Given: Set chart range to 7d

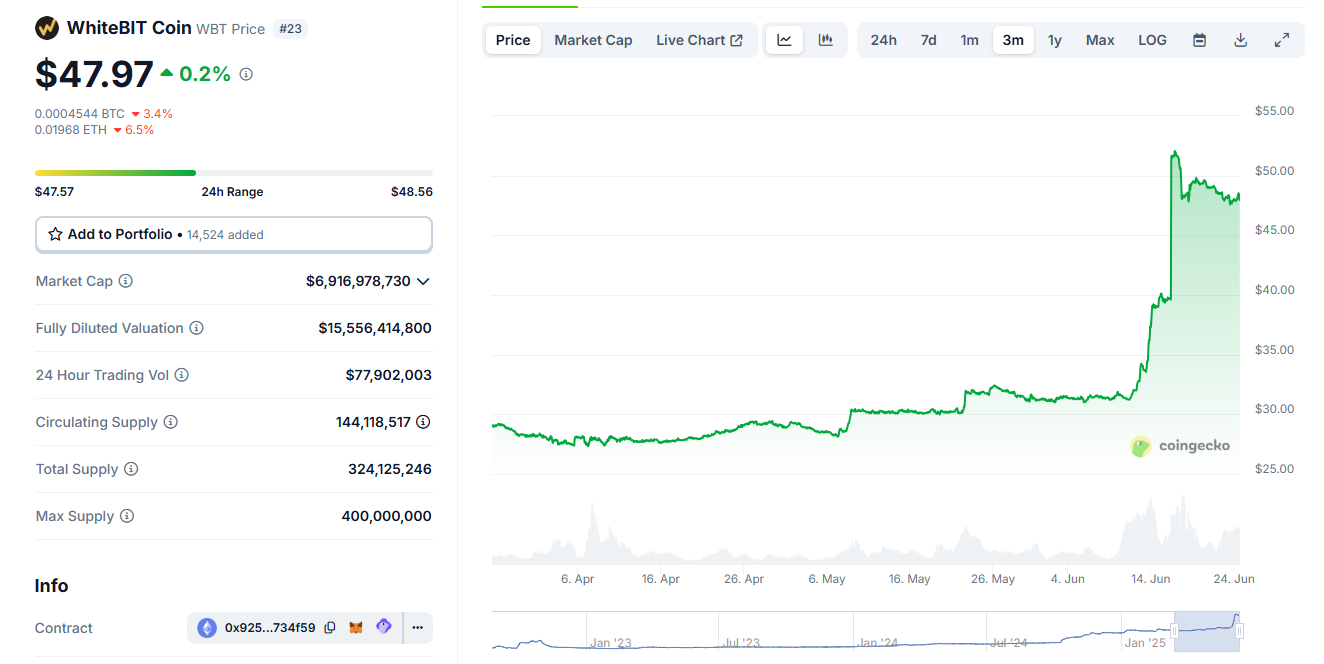Looking at the screenshot, I should click(x=929, y=40).
